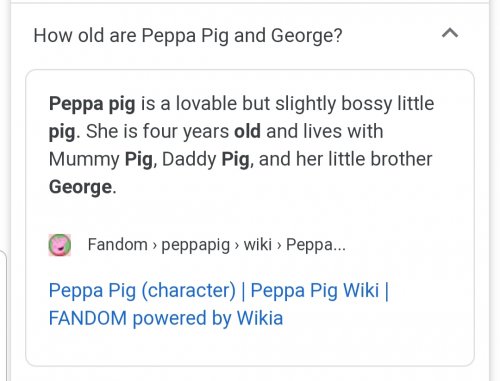Click 'She is four years' snippet text

click(x=157, y=132)
